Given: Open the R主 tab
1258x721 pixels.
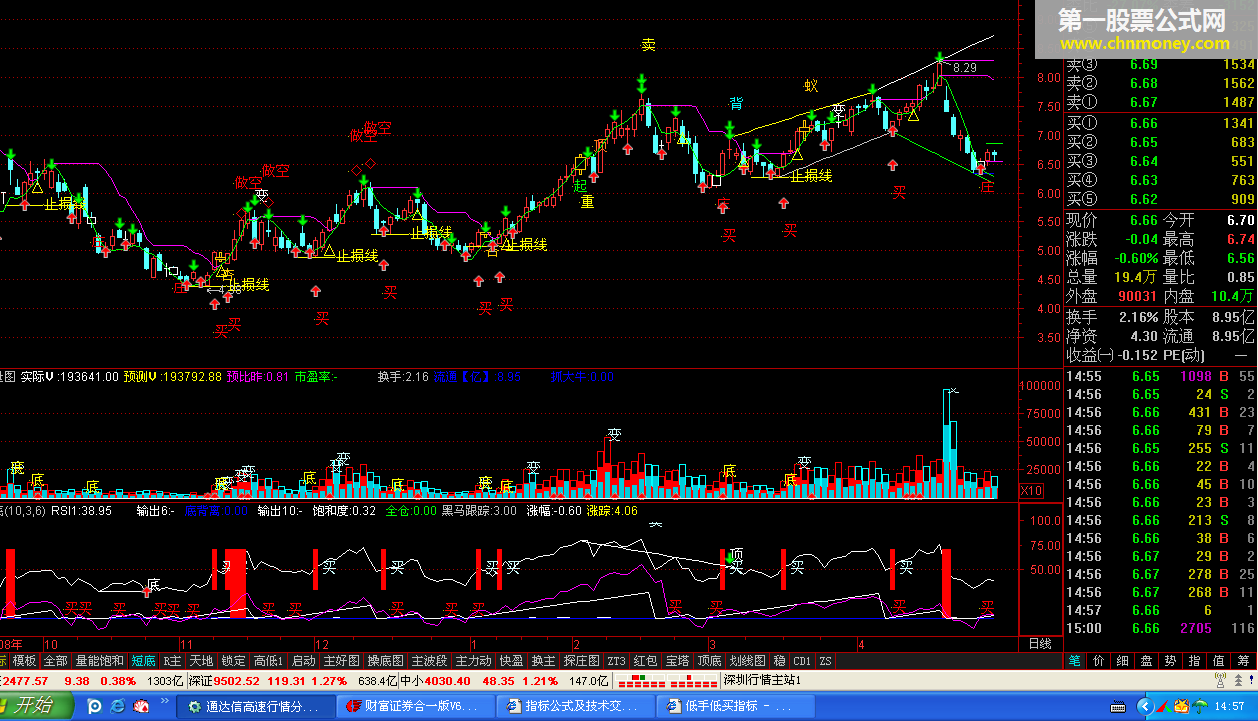Looking at the screenshot, I should click(172, 661).
